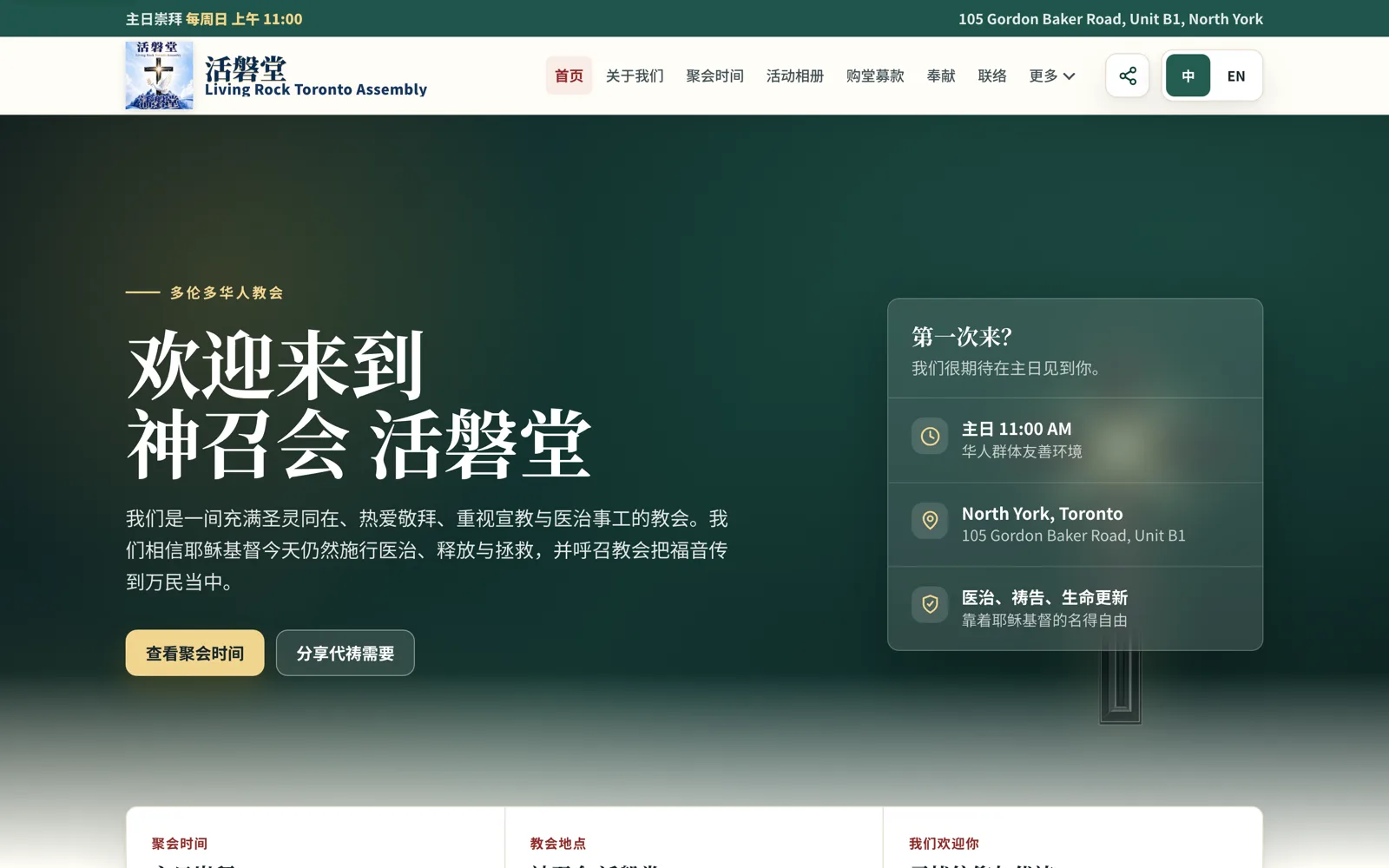
Task: Click the 教会地点 card label
Action: [558, 843]
